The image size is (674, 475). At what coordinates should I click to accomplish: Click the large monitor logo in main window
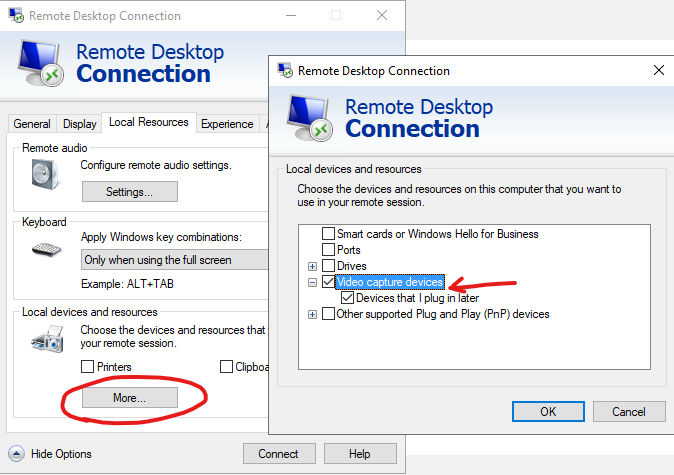tap(41, 63)
